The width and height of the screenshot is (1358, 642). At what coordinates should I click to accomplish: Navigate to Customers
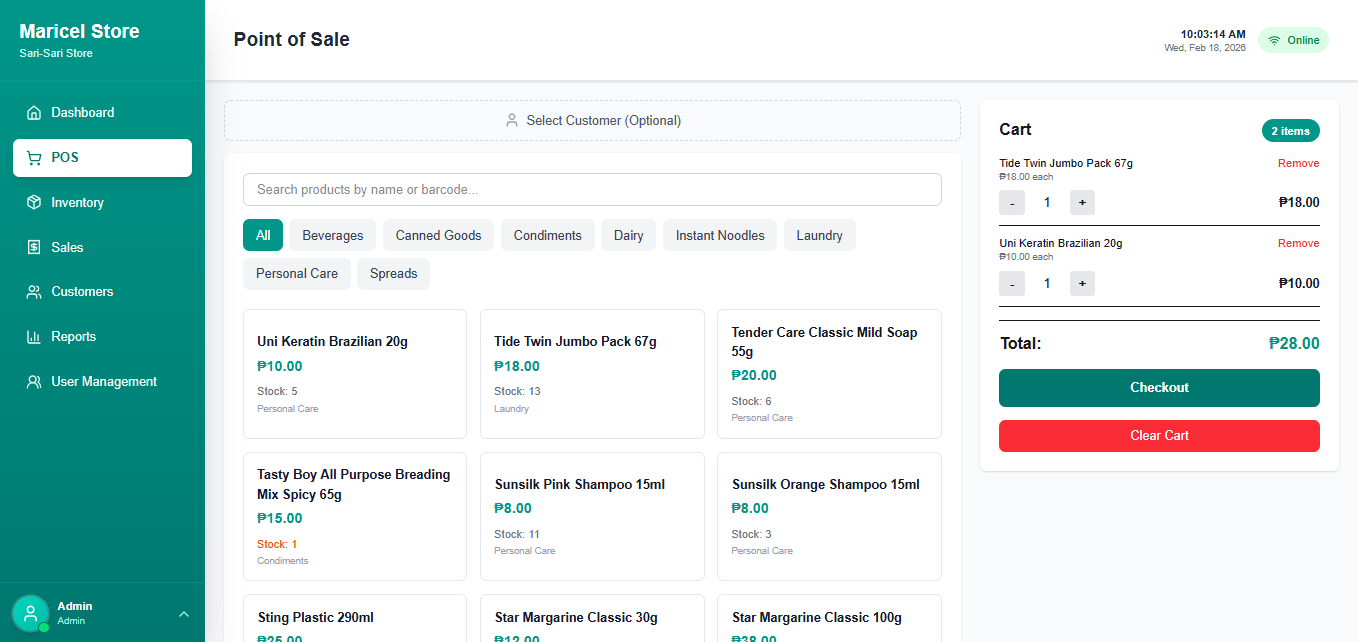click(102, 292)
